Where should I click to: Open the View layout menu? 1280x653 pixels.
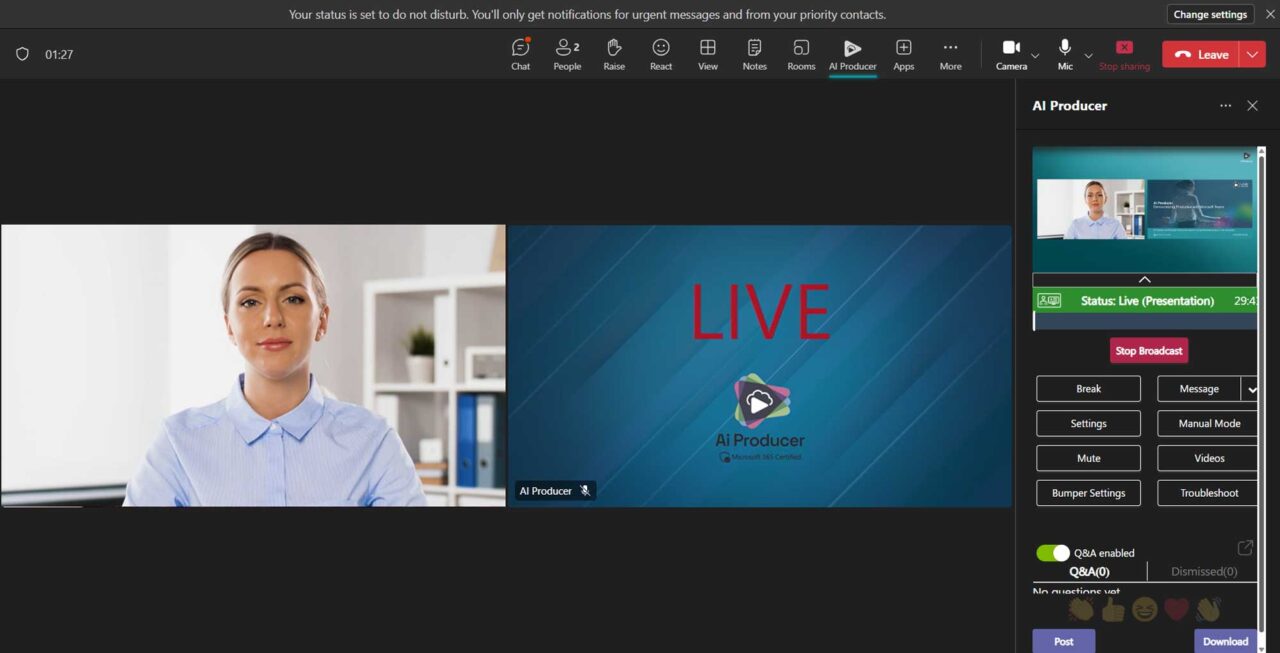(707, 54)
